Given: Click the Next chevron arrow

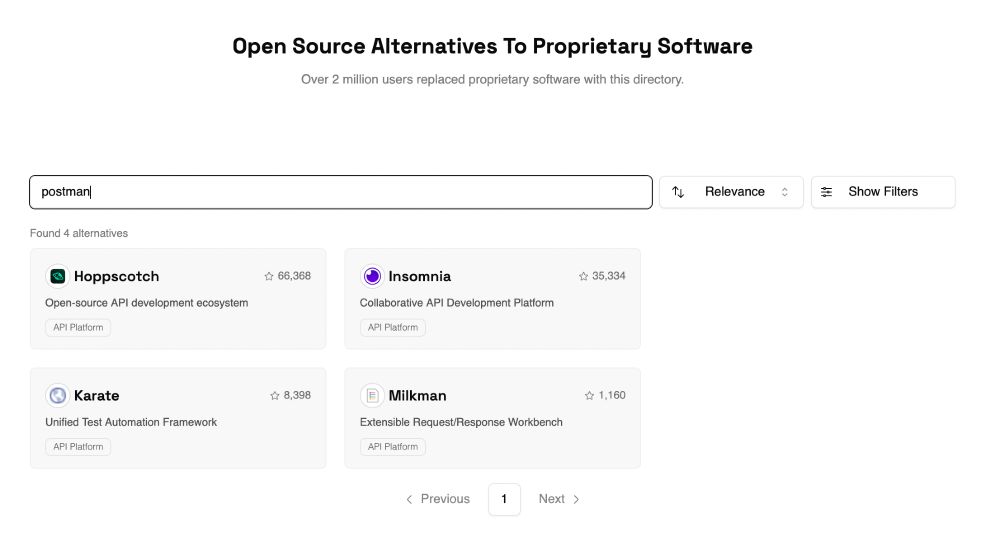Looking at the screenshot, I should (576, 499).
